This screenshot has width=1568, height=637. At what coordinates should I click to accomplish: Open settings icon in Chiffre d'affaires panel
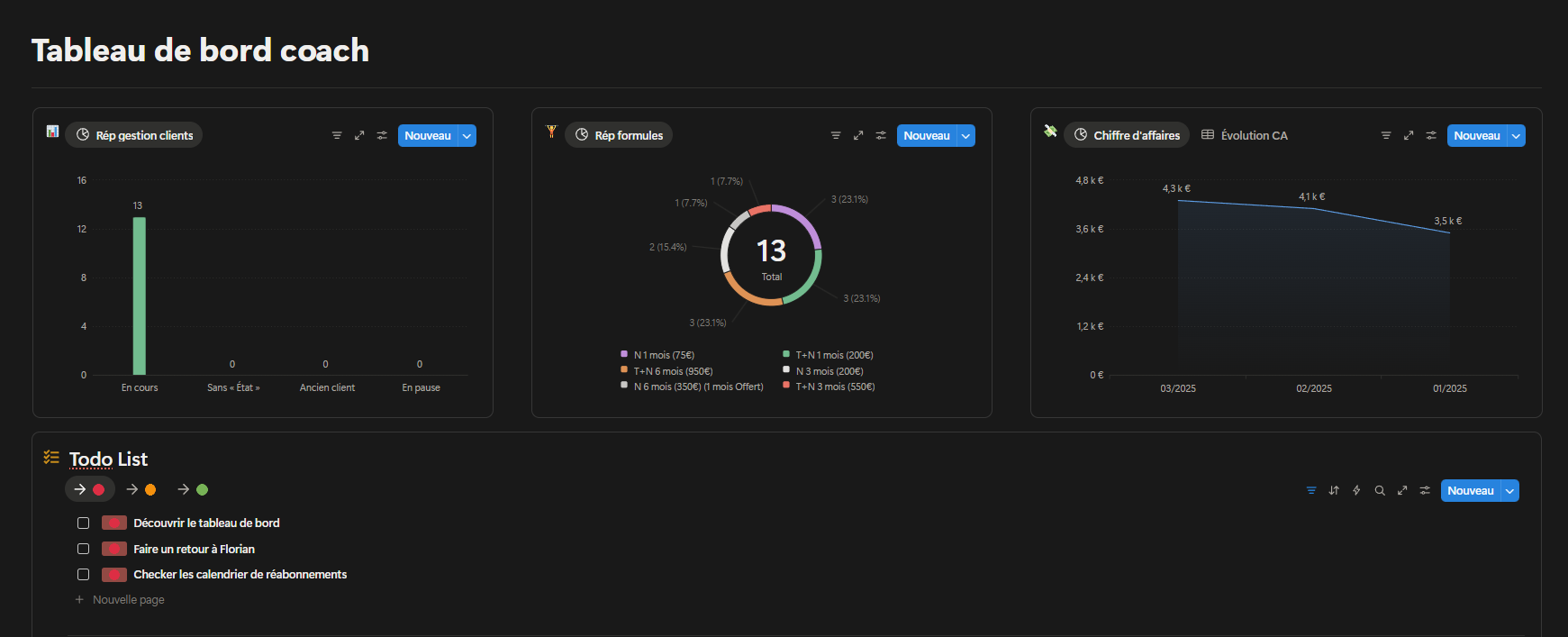(x=1431, y=135)
